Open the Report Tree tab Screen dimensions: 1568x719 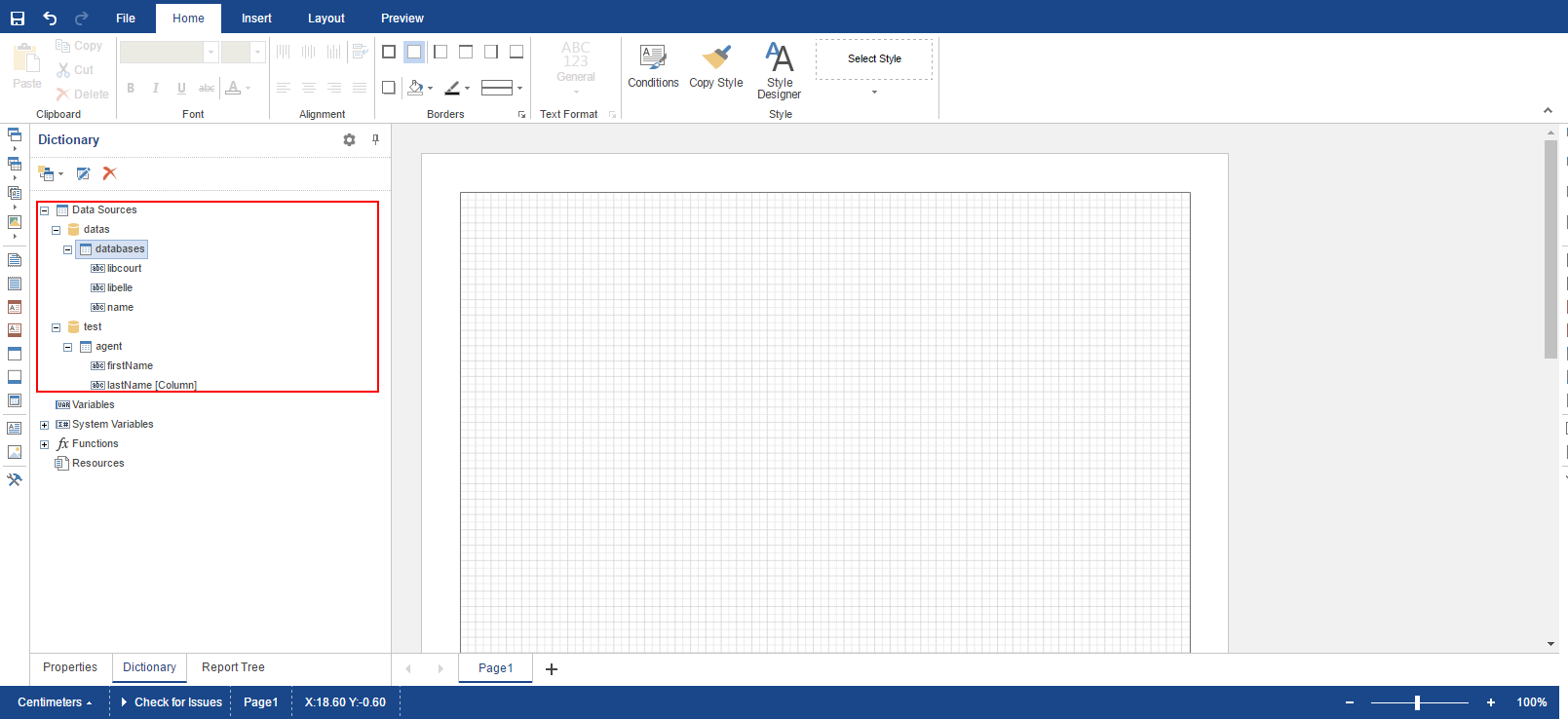(x=233, y=667)
